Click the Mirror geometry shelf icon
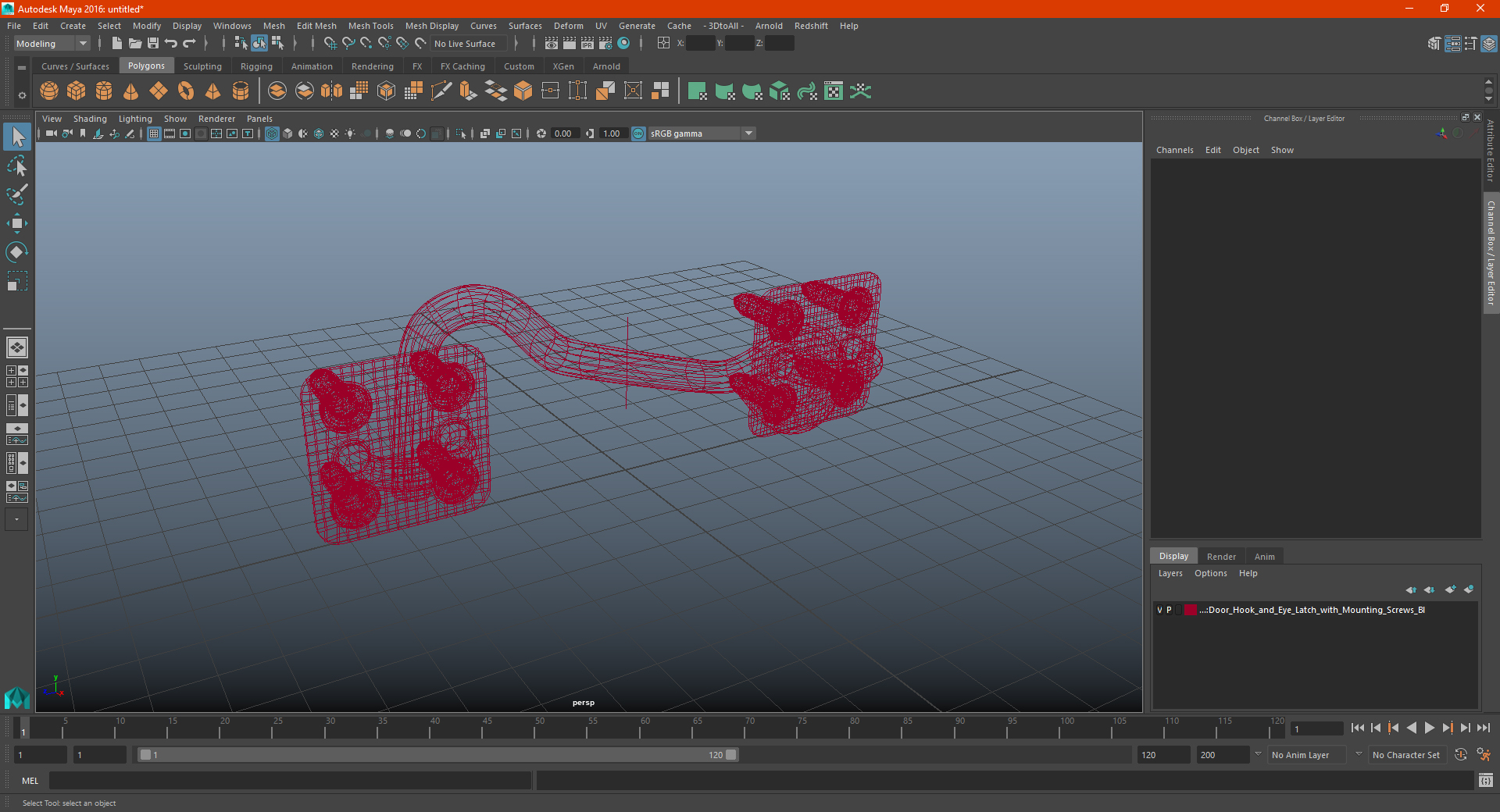This screenshot has height=812, width=1500. click(x=332, y=91)
